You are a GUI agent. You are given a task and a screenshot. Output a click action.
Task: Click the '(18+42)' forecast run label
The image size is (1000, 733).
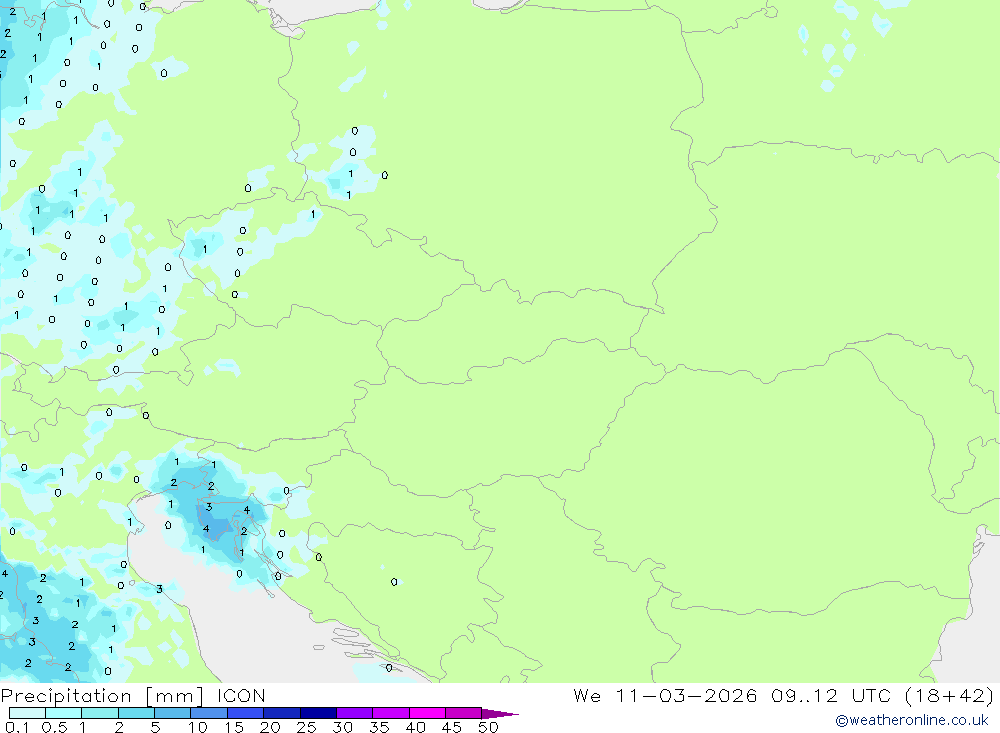(949, 695)
